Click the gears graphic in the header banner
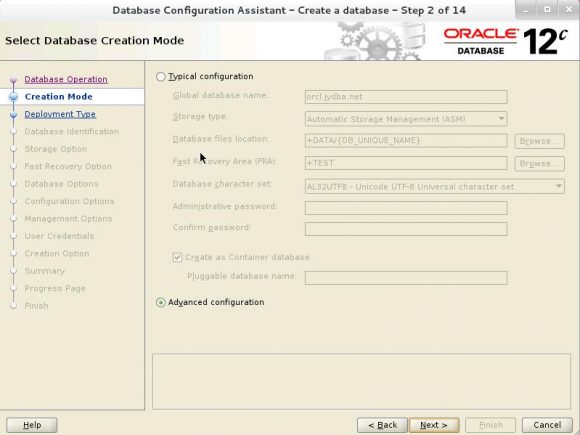The image size is (580, 435). coord(374,41)
